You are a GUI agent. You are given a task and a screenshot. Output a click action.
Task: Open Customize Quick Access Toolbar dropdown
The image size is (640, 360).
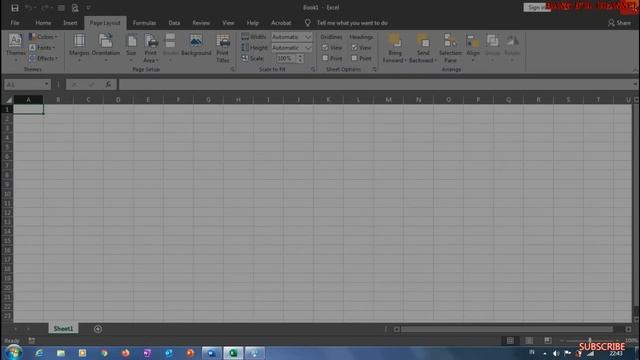[x=88, y=8]
